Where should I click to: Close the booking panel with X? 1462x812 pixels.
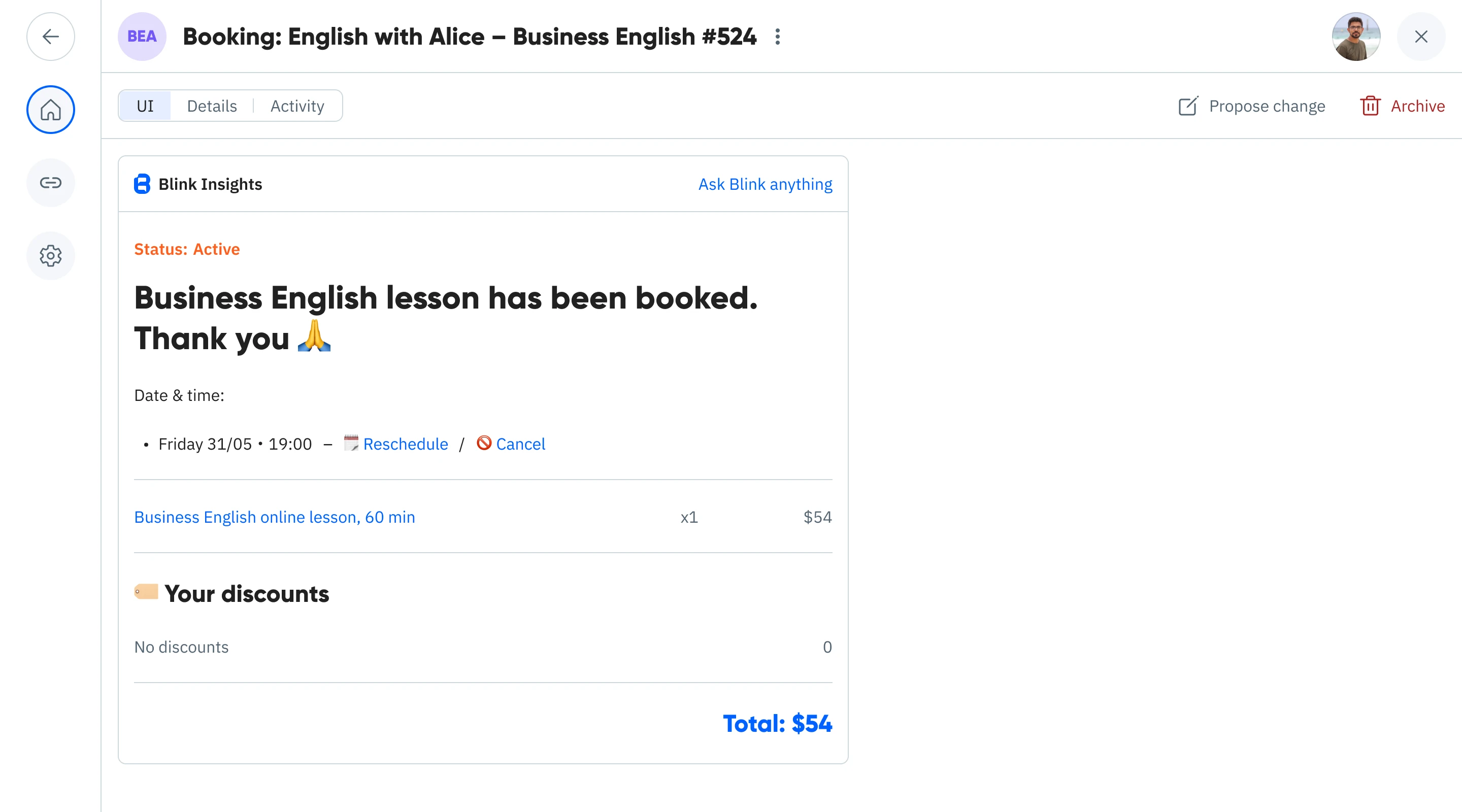(x=1420, y=37)
